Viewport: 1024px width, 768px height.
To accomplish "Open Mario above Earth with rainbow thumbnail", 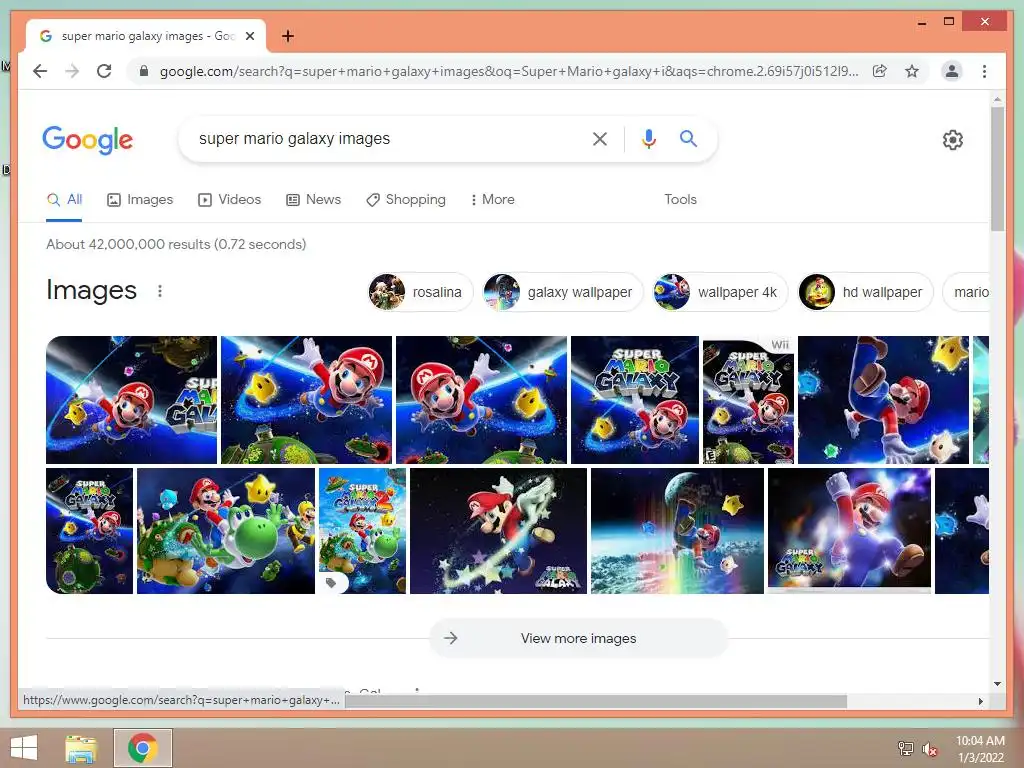I will click(x=677, y=531).
